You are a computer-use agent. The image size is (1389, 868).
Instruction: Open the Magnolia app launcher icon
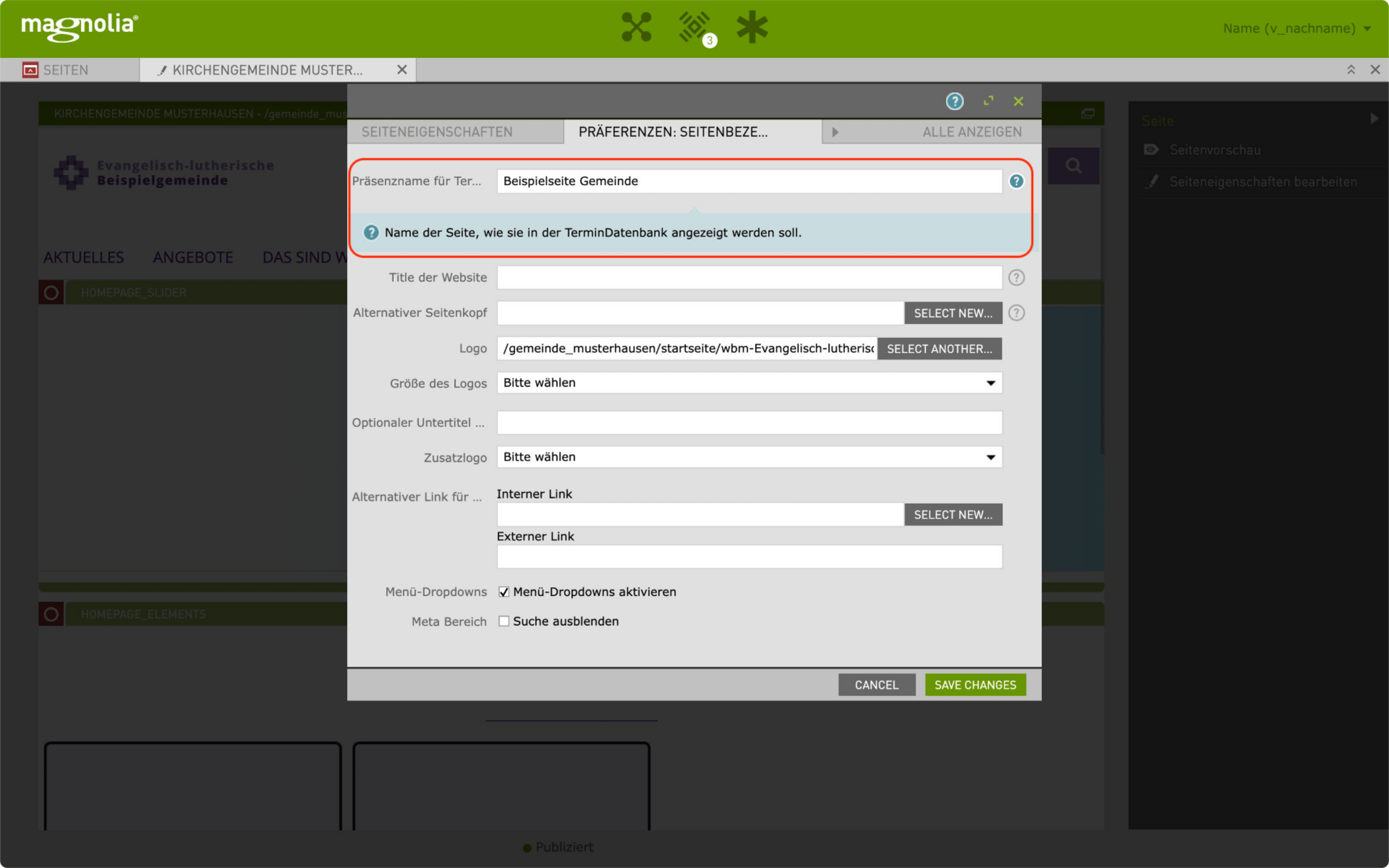(x=636, y=27)
